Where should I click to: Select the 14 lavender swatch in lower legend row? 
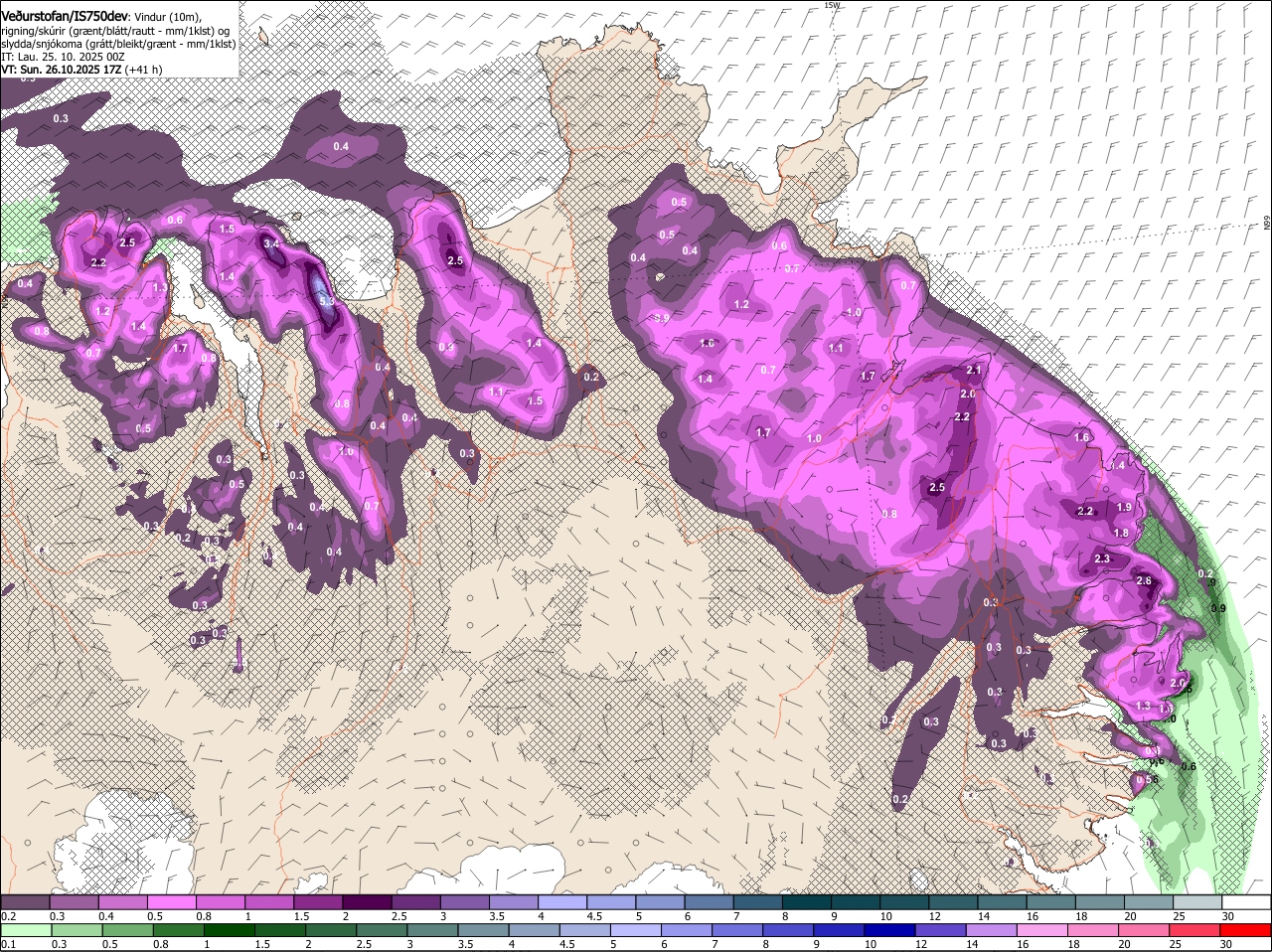tap(992, 931)
